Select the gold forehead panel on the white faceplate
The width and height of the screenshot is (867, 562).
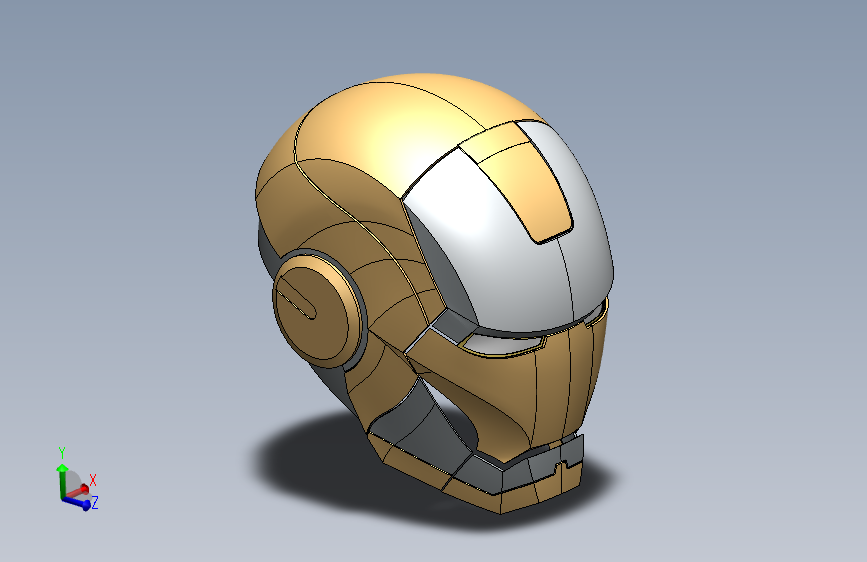[523, 183]
